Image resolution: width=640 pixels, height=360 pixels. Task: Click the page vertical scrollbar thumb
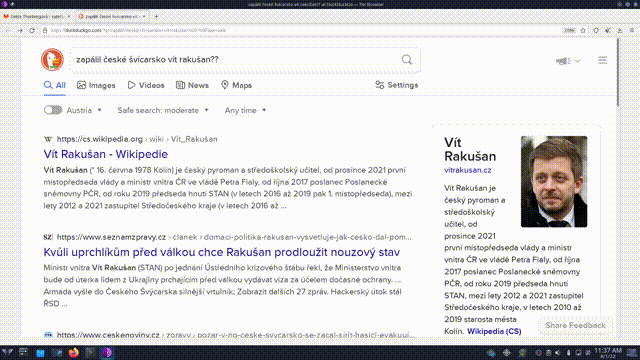[x=618, y=73]
